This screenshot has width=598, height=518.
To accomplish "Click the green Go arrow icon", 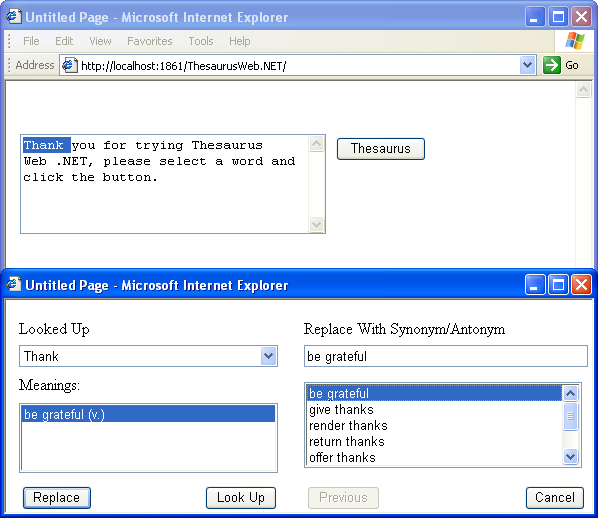I will [551, 65].
